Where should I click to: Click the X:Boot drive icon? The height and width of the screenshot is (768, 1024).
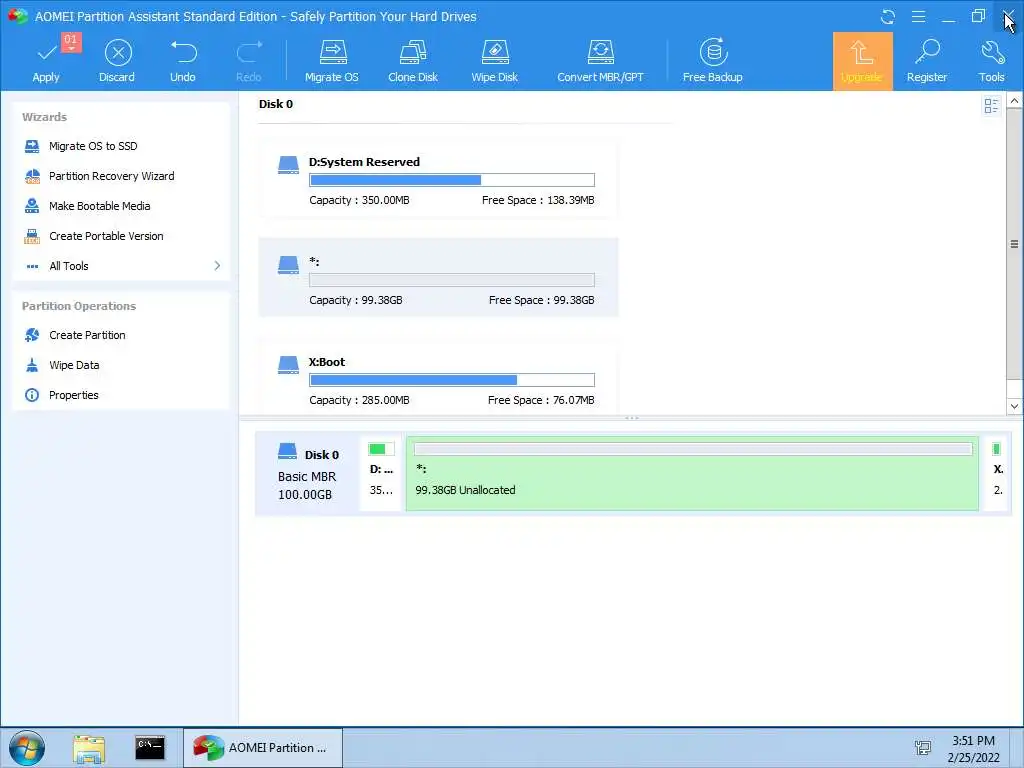coord(288,364)
